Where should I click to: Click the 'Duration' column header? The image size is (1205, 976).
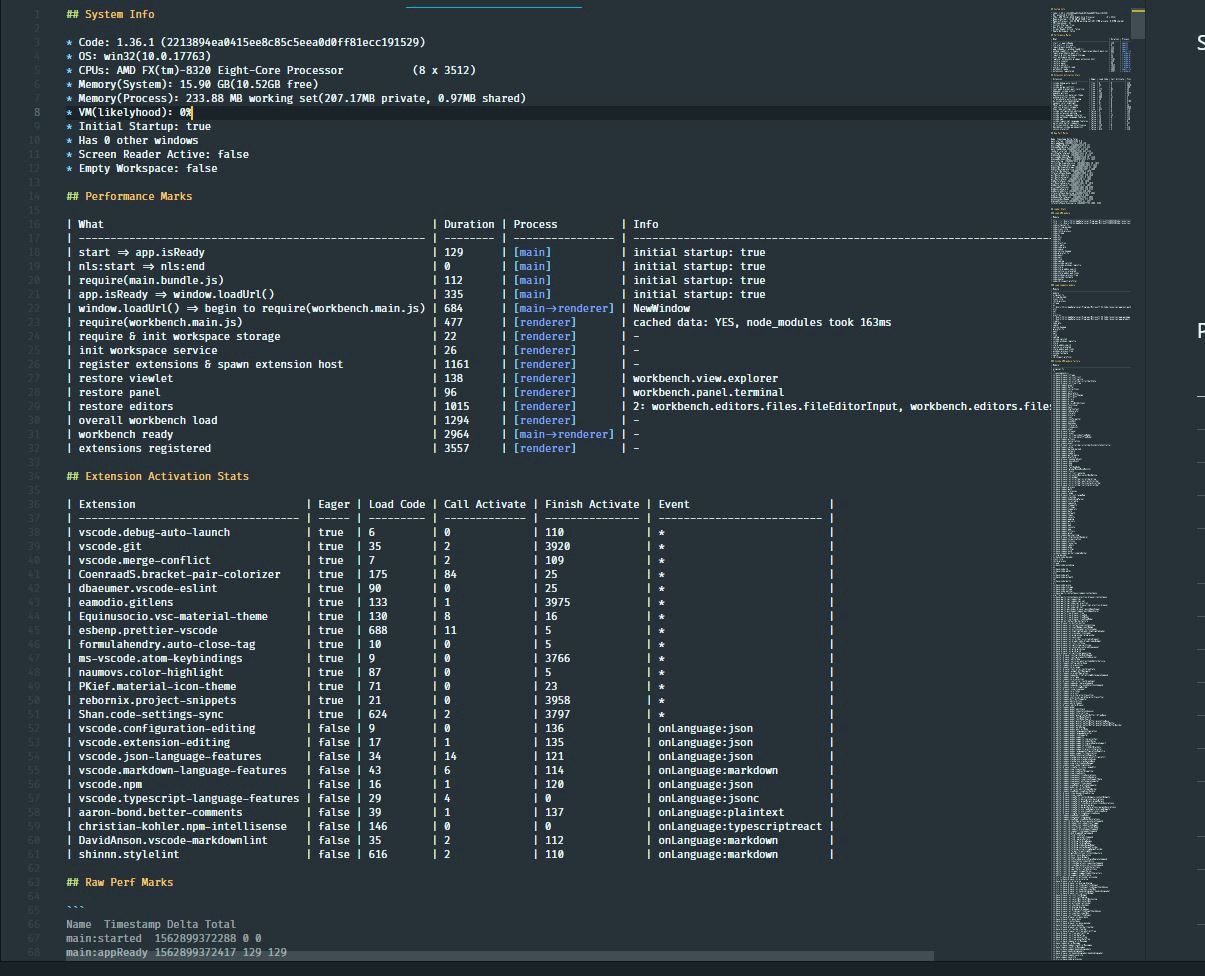[469, 224]
